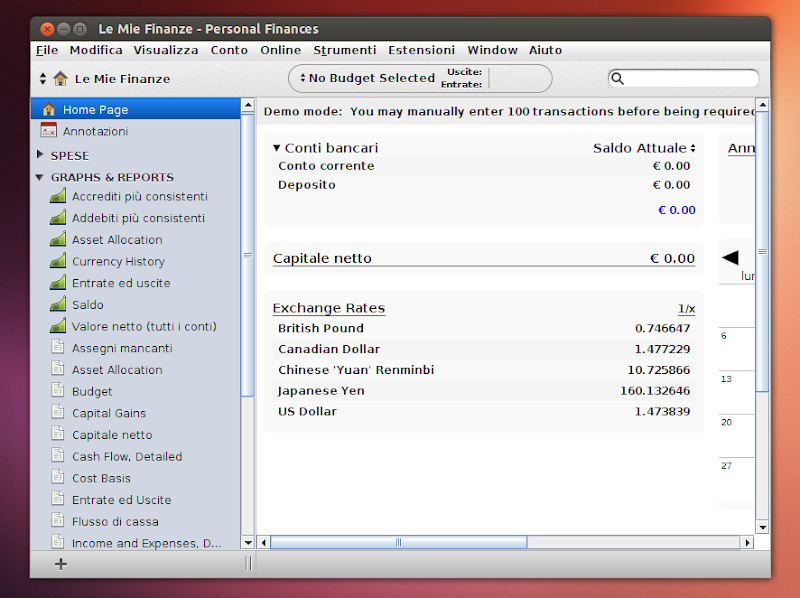Click the Annotazioni calendar icon
This screenshot has width=800, height=598.
[x=49, y=131]
